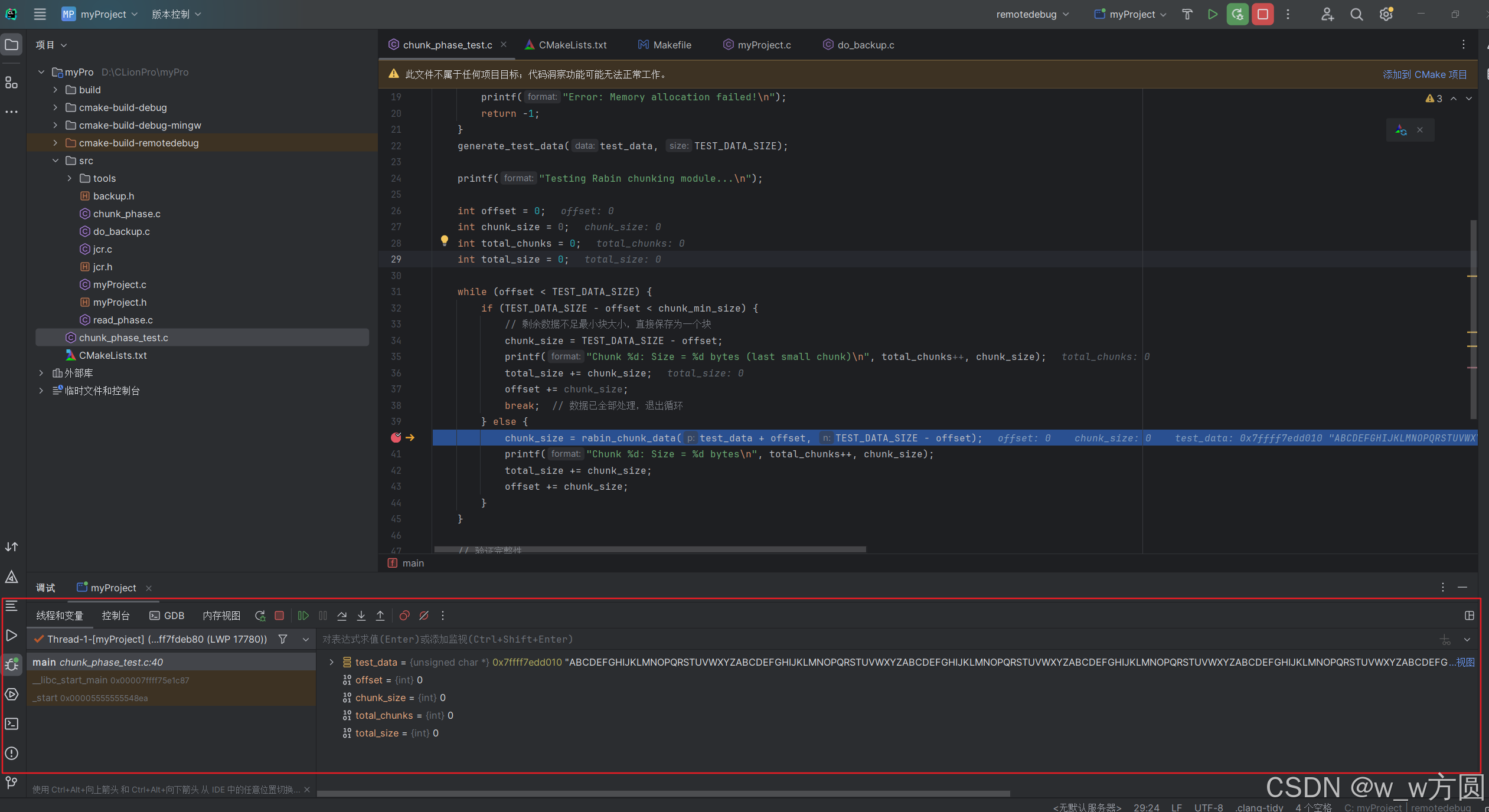1489x812 pixels.
Task: Open the Debug tool window bug icon
Action: point(12,664)
